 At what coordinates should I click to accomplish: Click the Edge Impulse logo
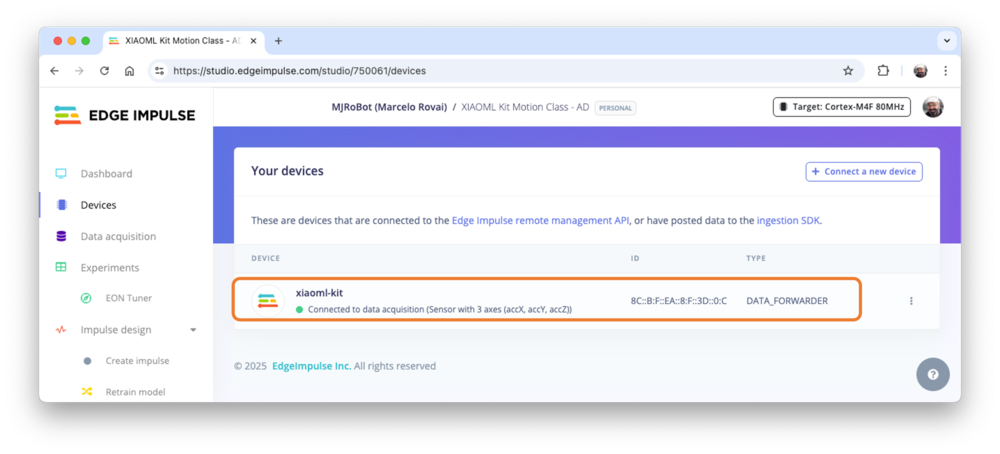125,115
